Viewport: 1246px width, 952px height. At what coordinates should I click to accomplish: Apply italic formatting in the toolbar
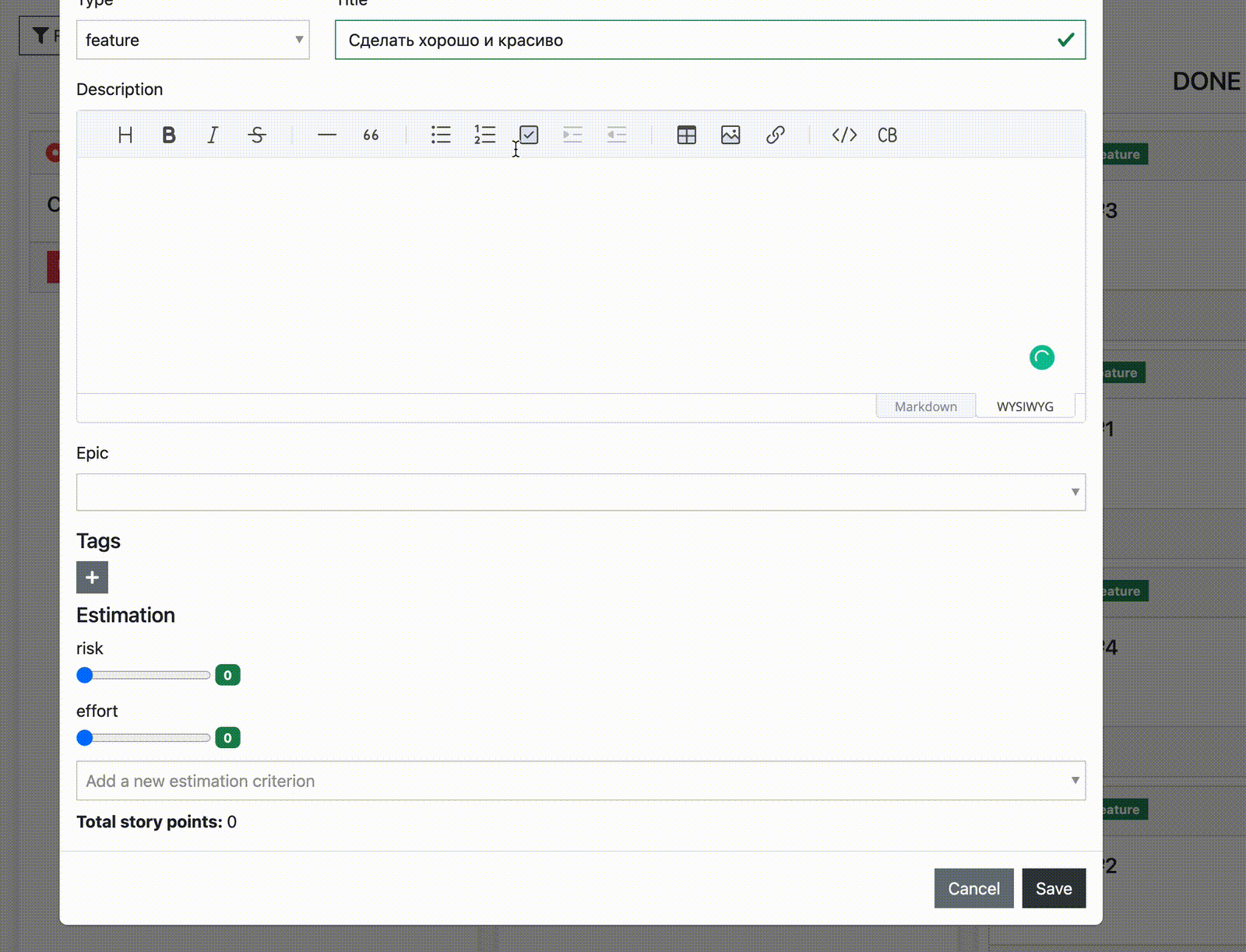pos(213,135)
